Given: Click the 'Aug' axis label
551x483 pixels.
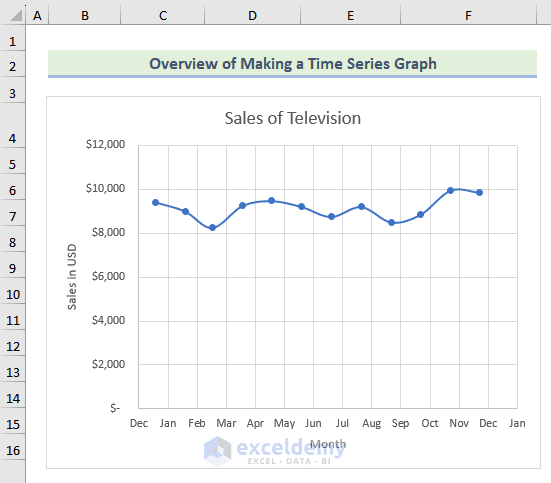Looking at the screenshot, I should point(371,423).
